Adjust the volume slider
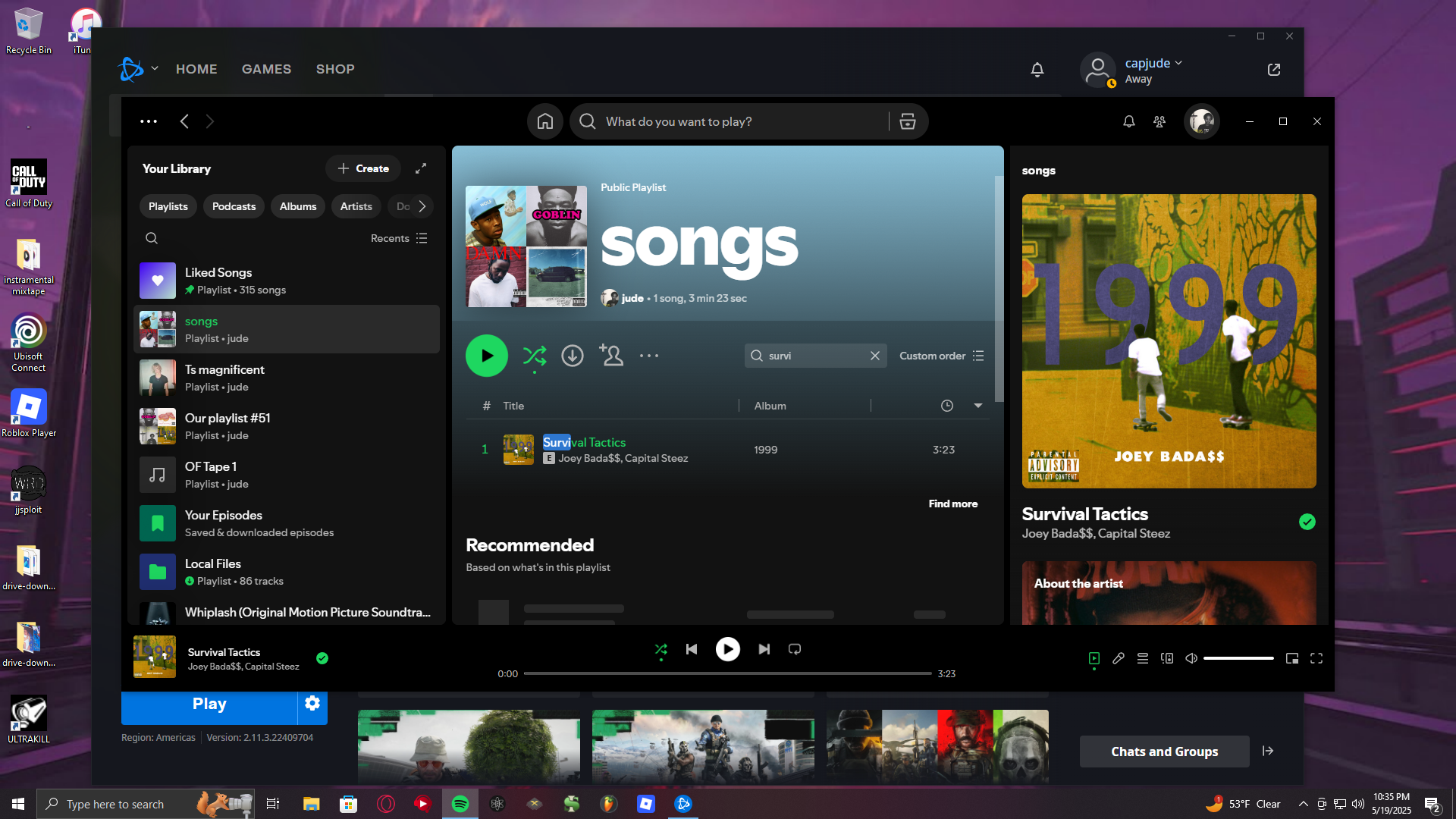The height and width of the screenshot is (819, 1456). point(1238,658)
